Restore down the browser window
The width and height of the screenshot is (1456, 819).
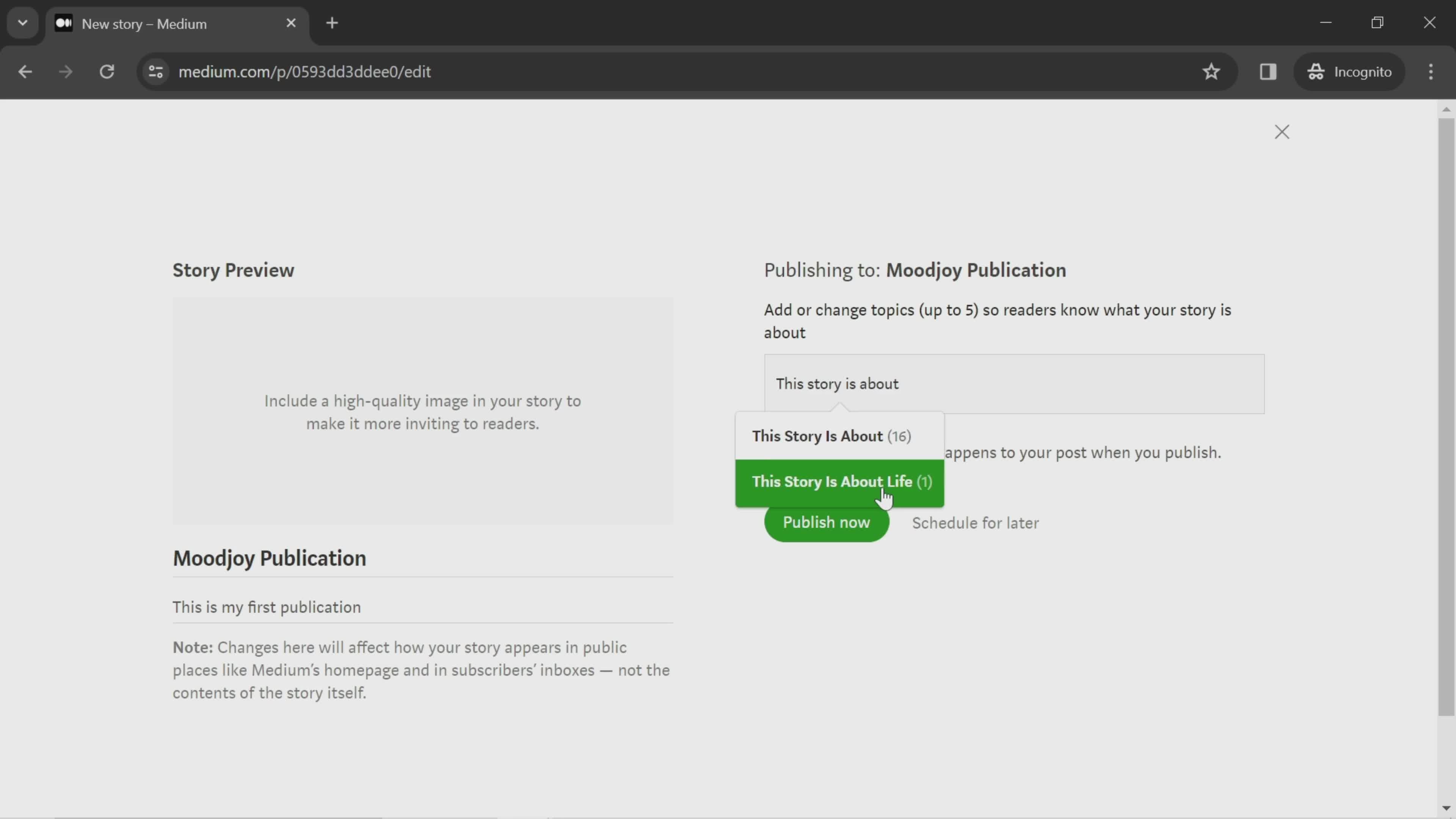[x=1378, y=23]
